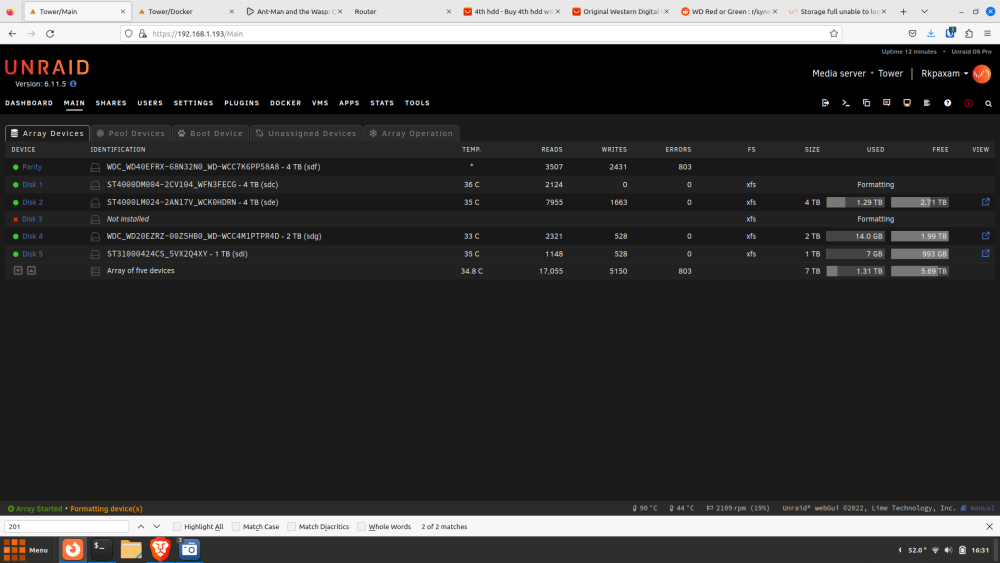Spin down all disks with down arrow button
The image size is (1000, 563).
coord(18,270)
